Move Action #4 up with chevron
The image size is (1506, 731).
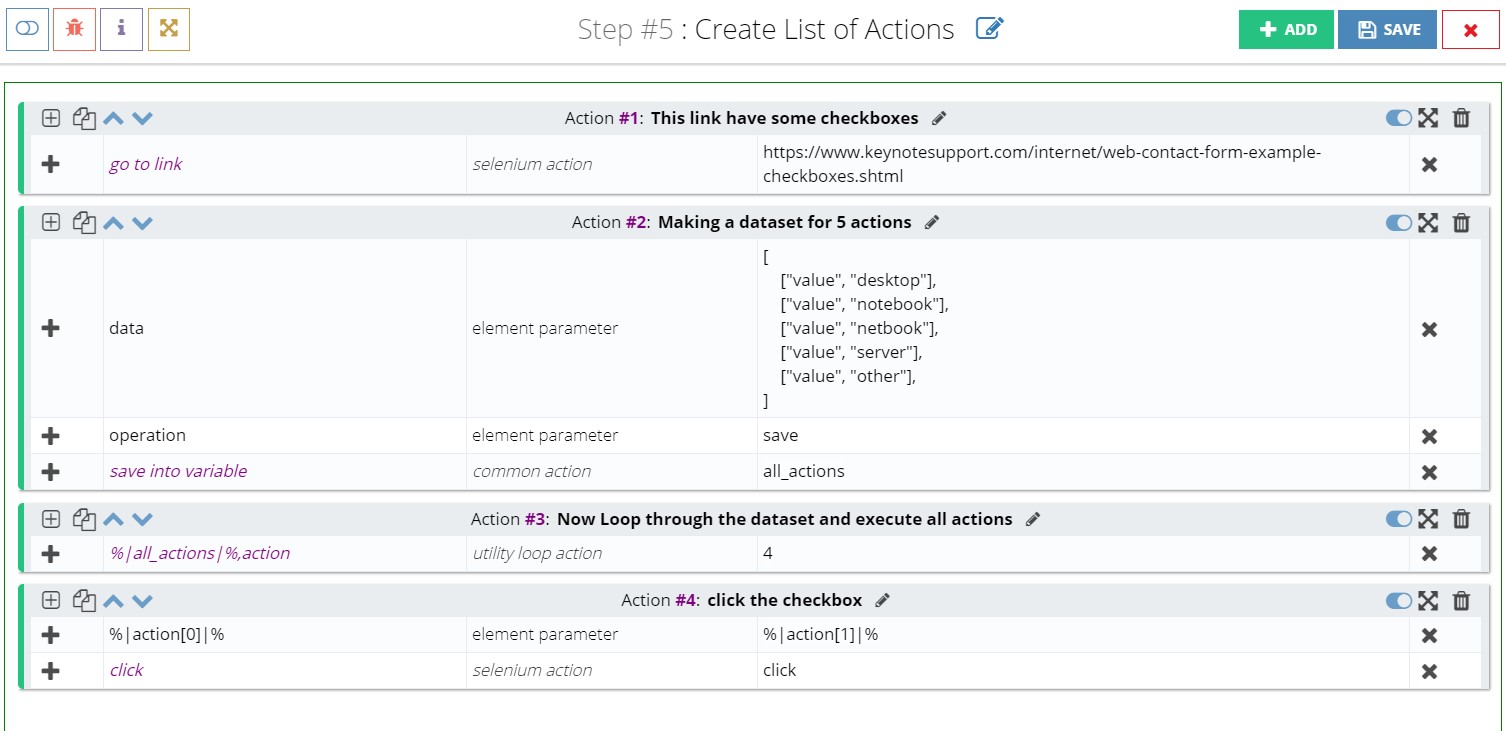(114, 600)
